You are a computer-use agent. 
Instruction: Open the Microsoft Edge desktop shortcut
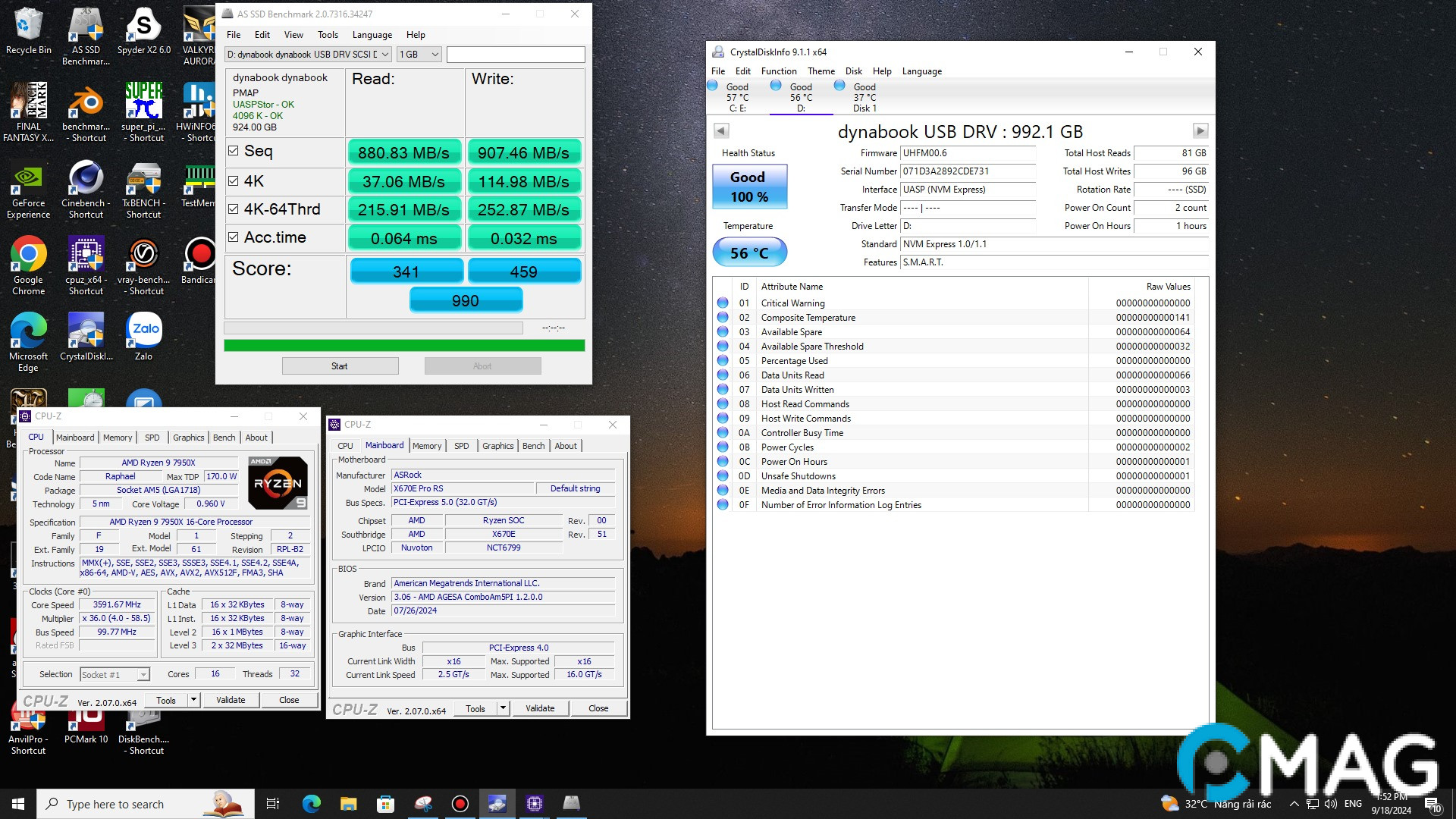pyautogui.click(x=28, y=331)
